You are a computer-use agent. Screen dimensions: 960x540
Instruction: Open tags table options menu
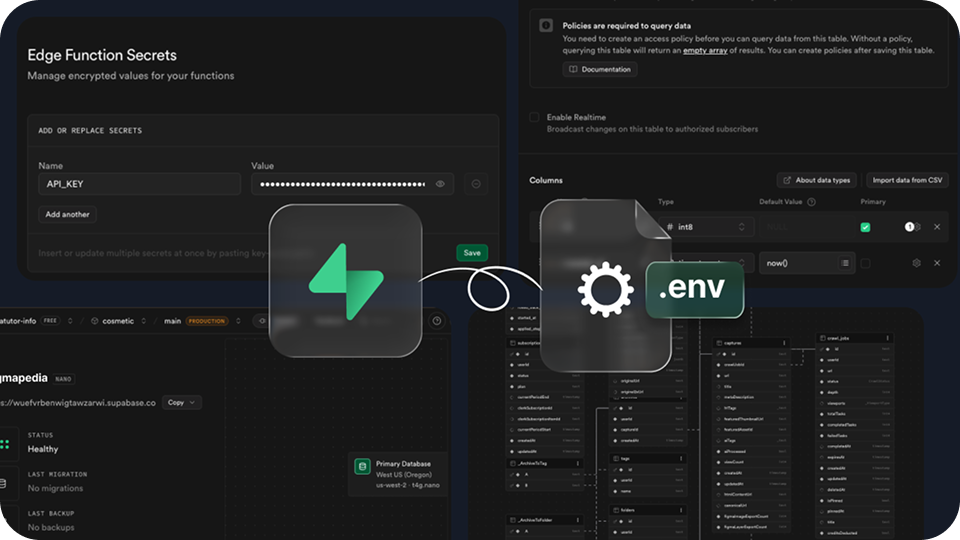point(681,458)
